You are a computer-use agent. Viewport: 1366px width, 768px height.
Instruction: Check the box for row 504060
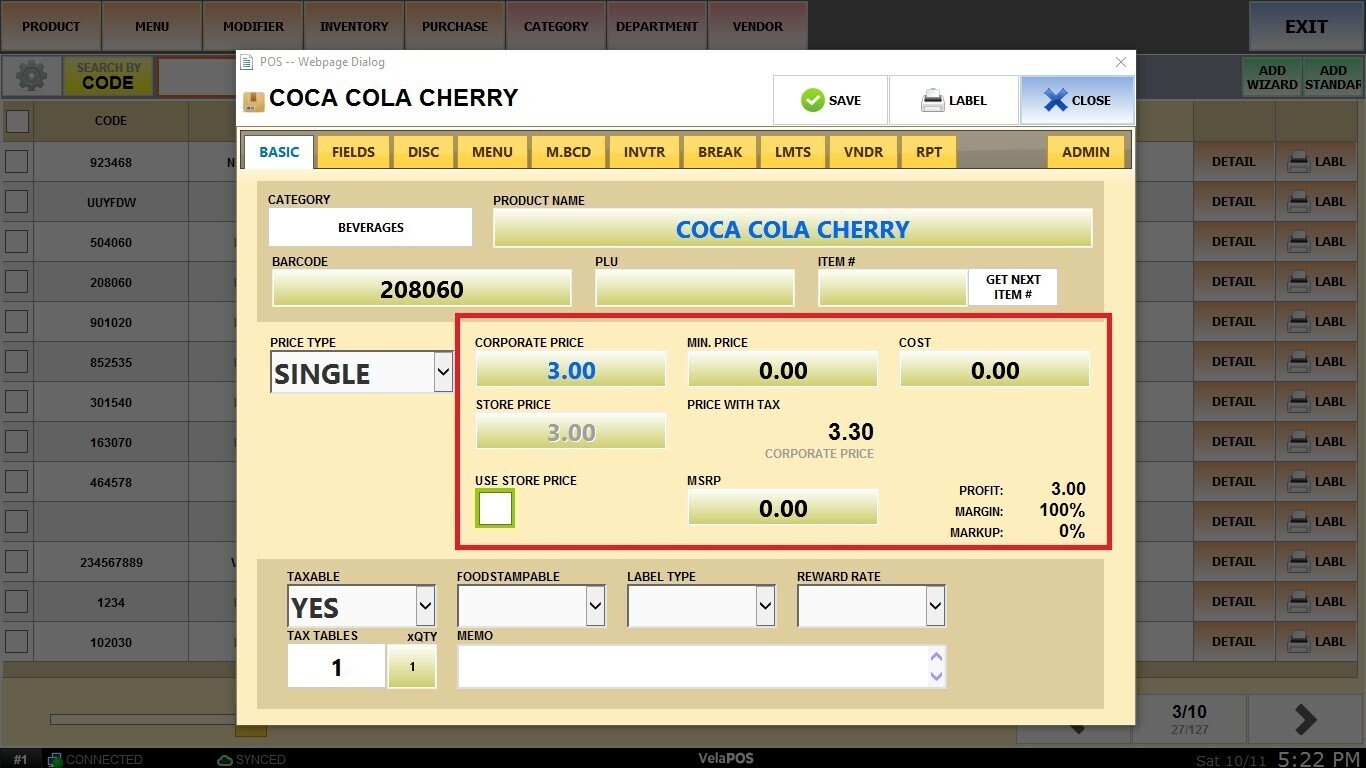17,242
